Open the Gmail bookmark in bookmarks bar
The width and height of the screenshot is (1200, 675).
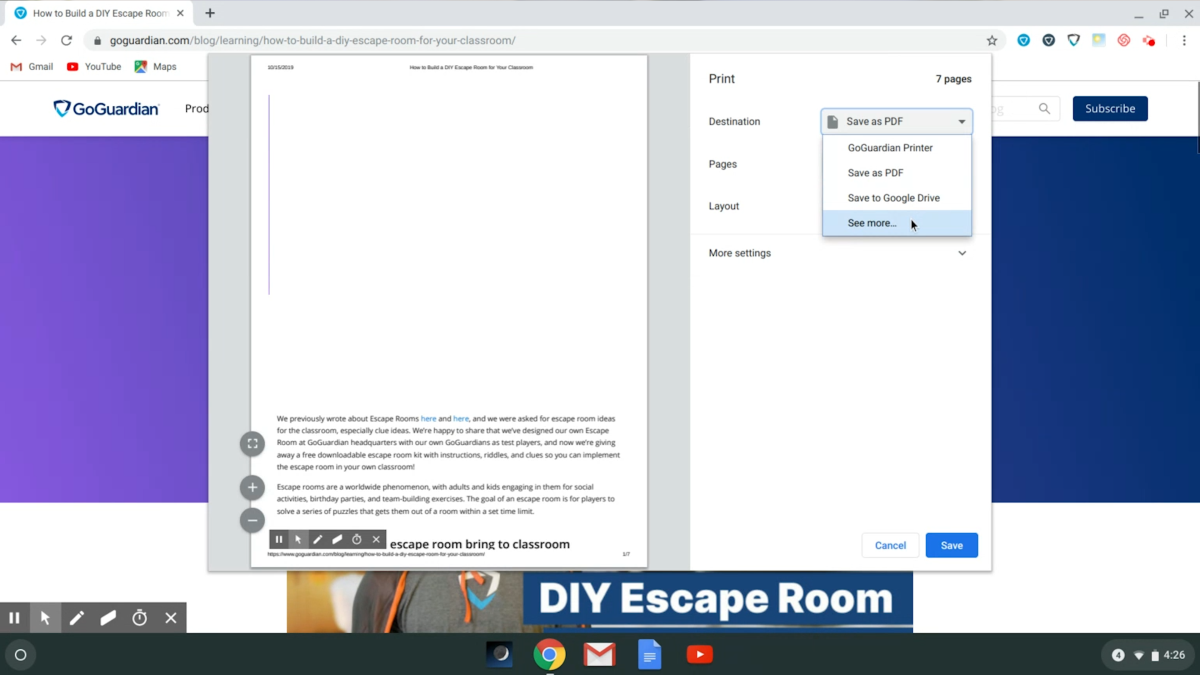[32, 67]
